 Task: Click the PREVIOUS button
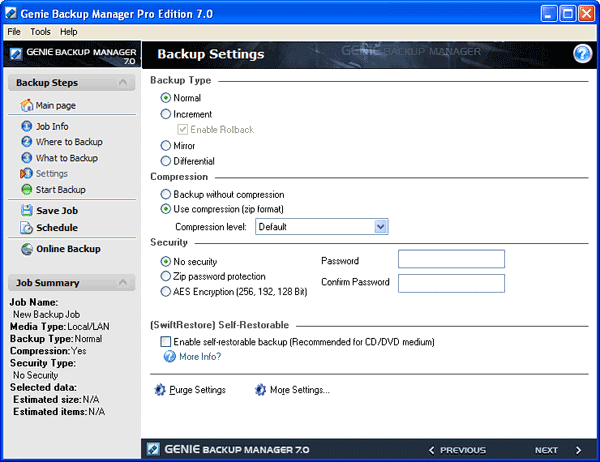(x=463, y=450)
